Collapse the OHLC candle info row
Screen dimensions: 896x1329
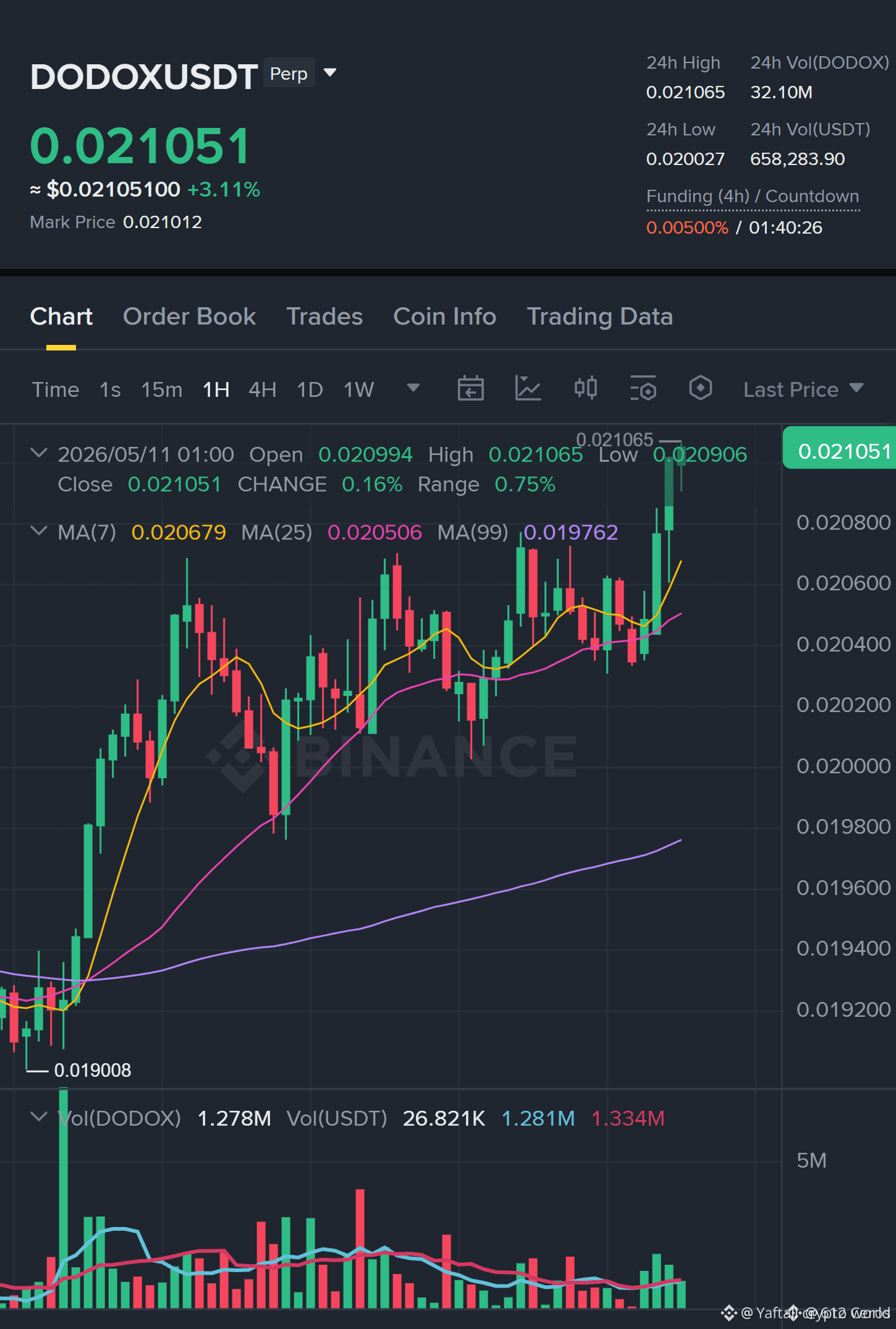39,453
